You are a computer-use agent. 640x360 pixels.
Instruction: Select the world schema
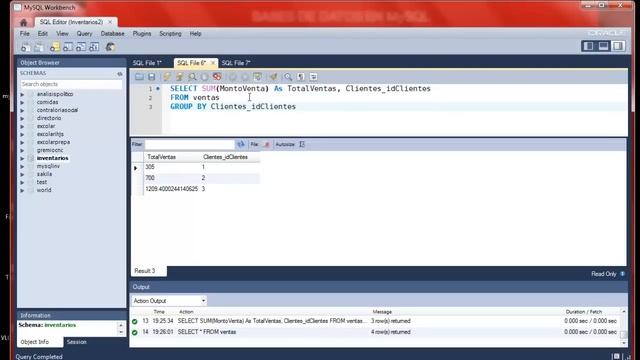pos(44,190)
